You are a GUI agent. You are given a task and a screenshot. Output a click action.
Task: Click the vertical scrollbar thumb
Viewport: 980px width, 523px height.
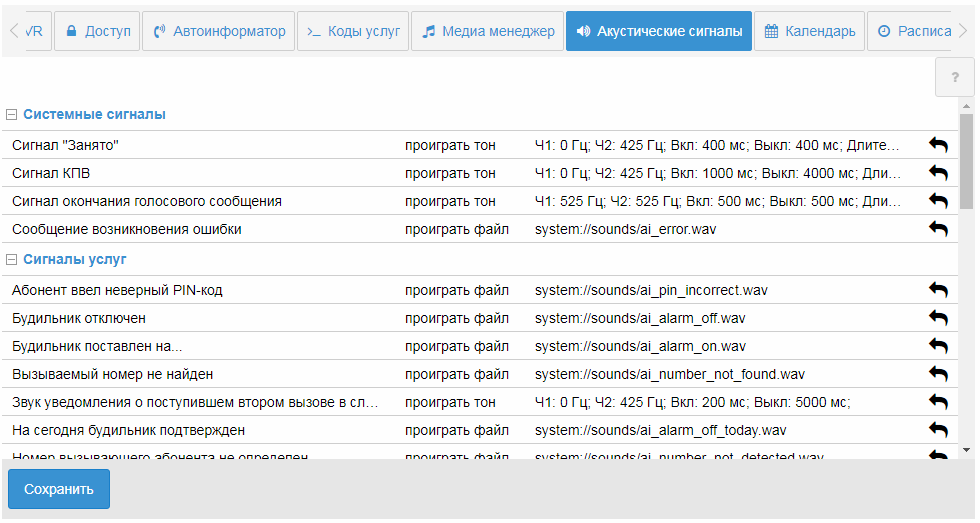(x=966, y=160)
